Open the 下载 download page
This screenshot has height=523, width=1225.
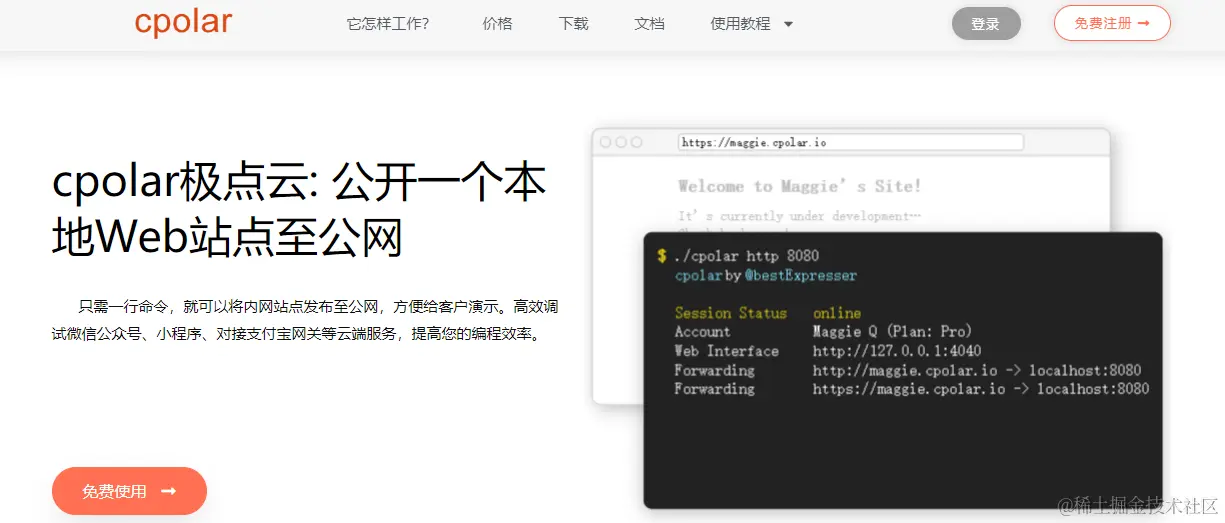(574, 24)
